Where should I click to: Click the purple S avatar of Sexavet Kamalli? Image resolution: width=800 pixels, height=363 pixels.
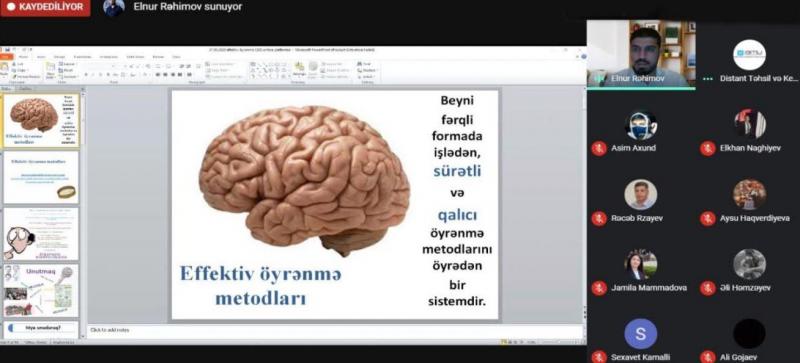click(640, 334)
